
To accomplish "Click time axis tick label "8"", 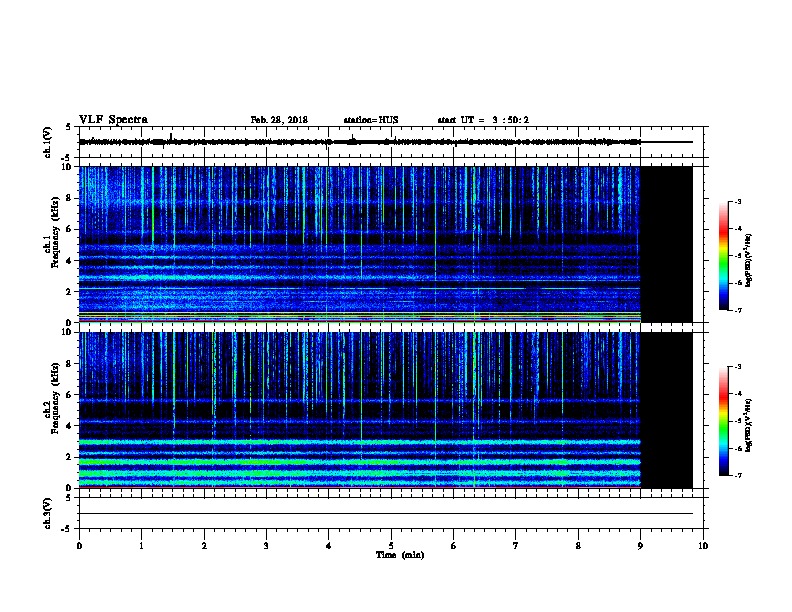I will pos(578,546).
